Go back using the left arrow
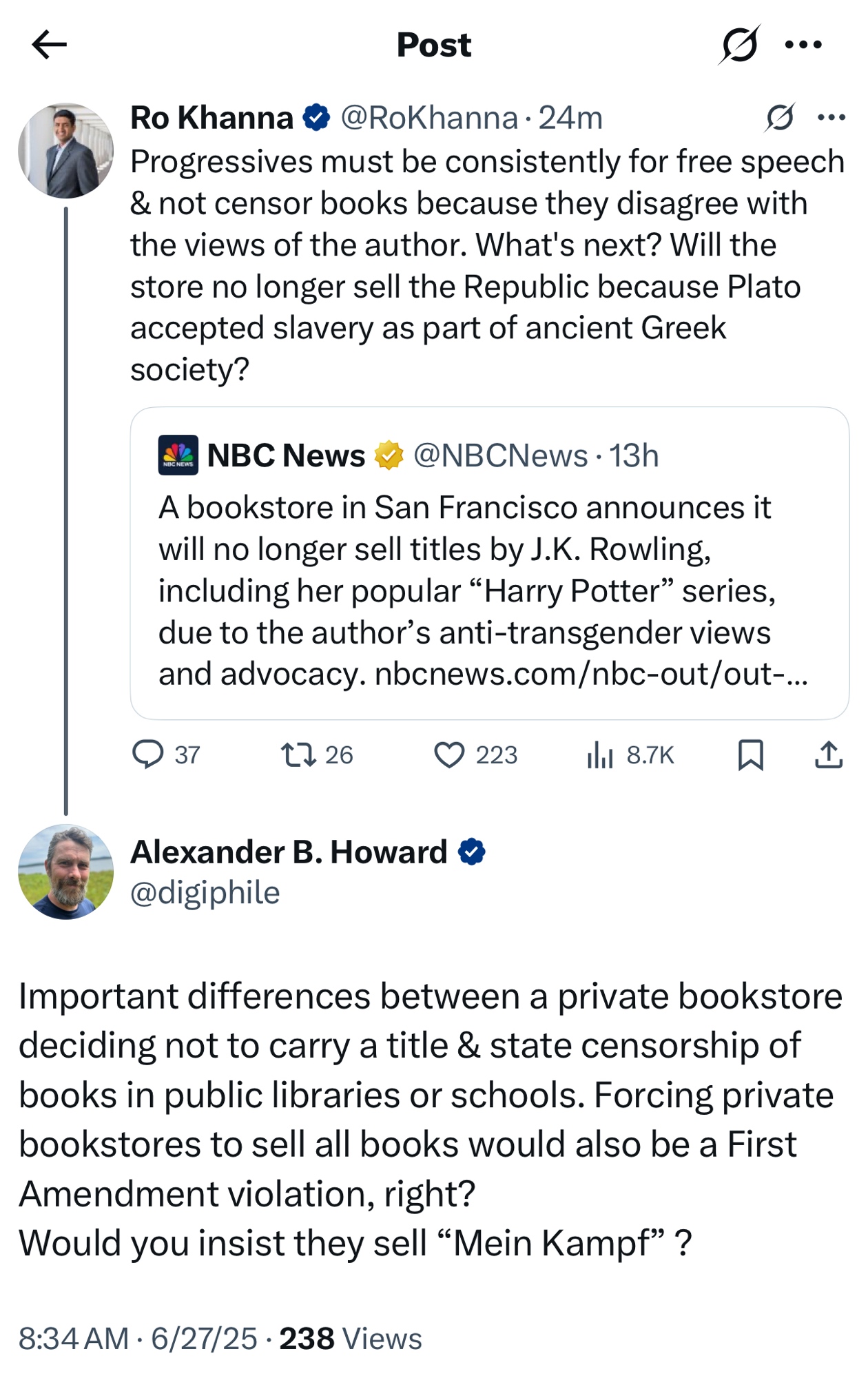This screenshot has height=1378, width=868. tap(49, 45)
